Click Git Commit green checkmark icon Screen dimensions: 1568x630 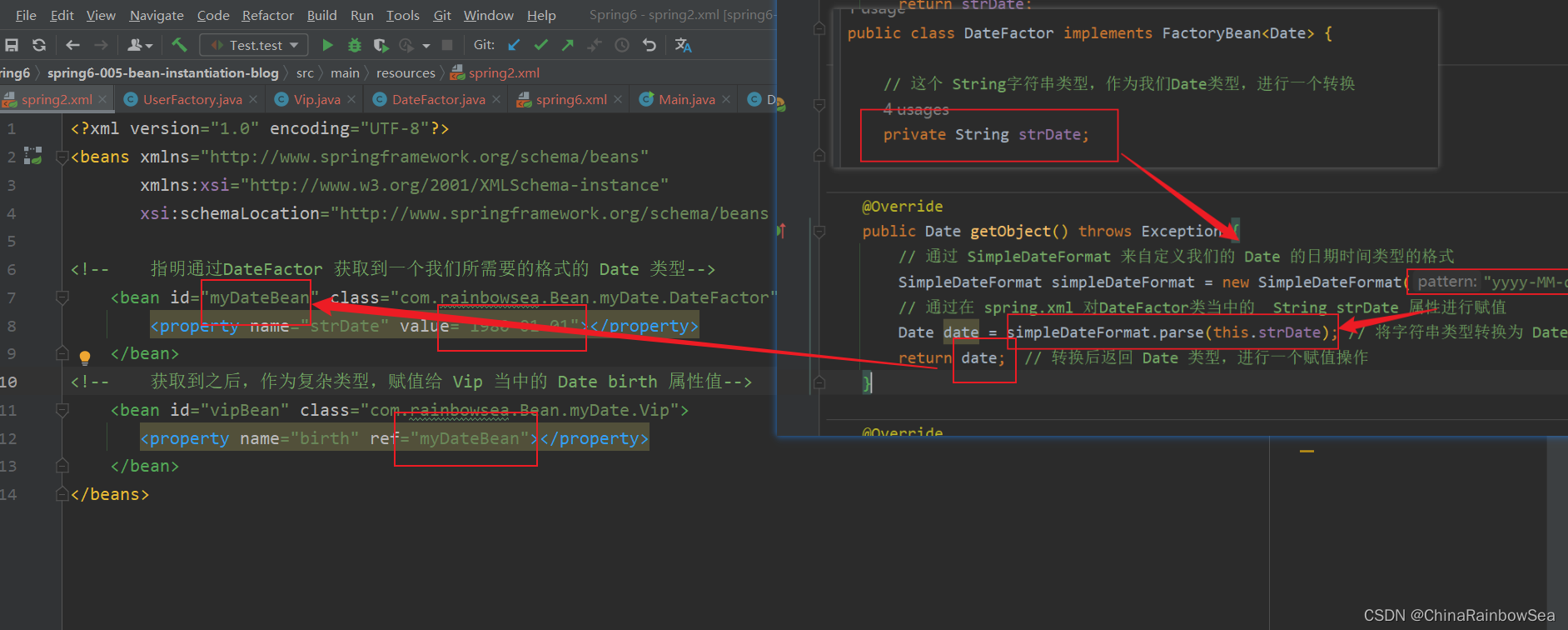pos(541,45)
